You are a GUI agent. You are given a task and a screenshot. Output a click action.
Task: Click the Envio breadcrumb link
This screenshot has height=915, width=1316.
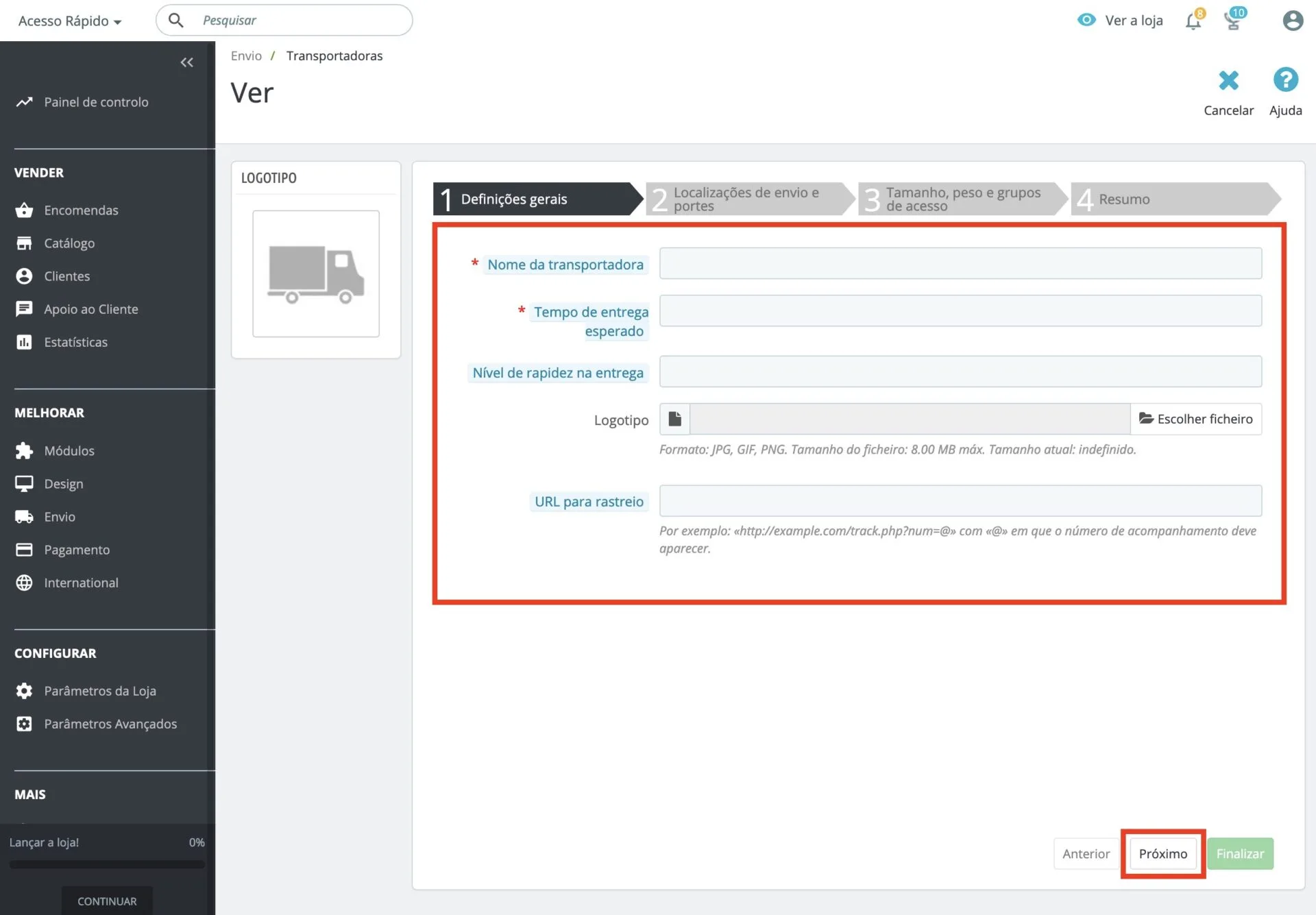click(246, 56)
